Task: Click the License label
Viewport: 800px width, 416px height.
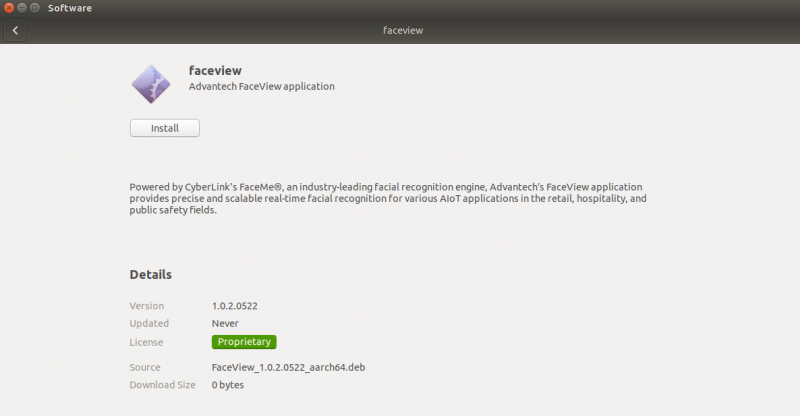Action: point(145,342)
